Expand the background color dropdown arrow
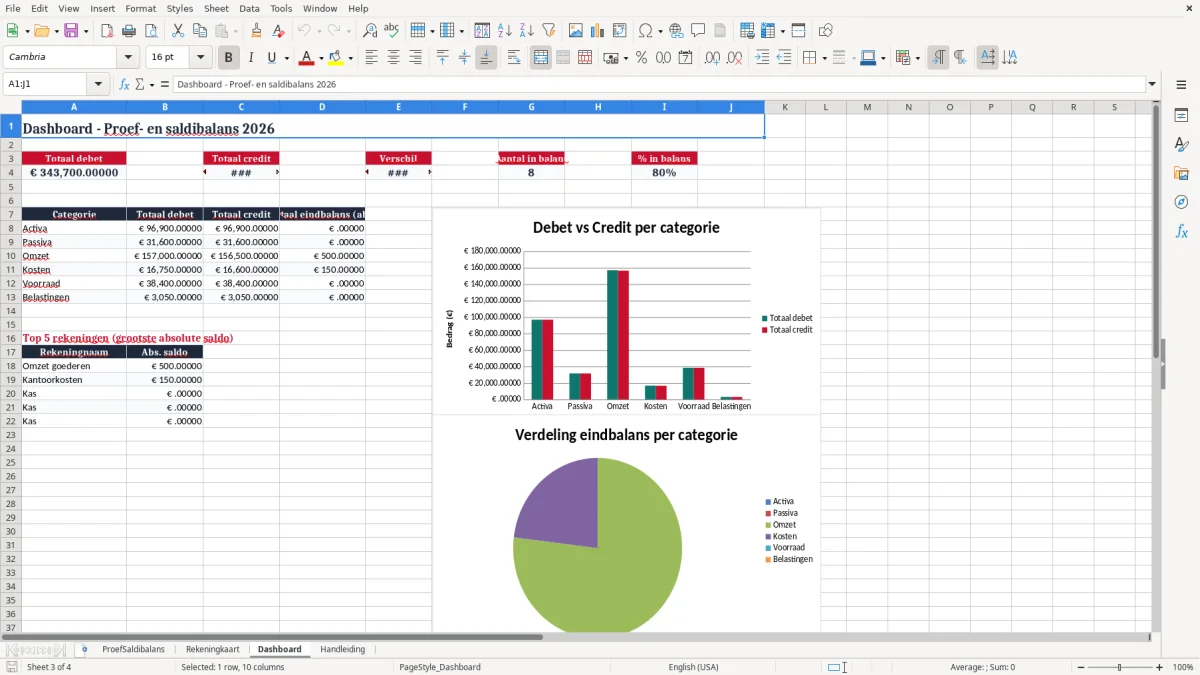The height and width of the screenshot is (675, 1200). coord(350,58)
